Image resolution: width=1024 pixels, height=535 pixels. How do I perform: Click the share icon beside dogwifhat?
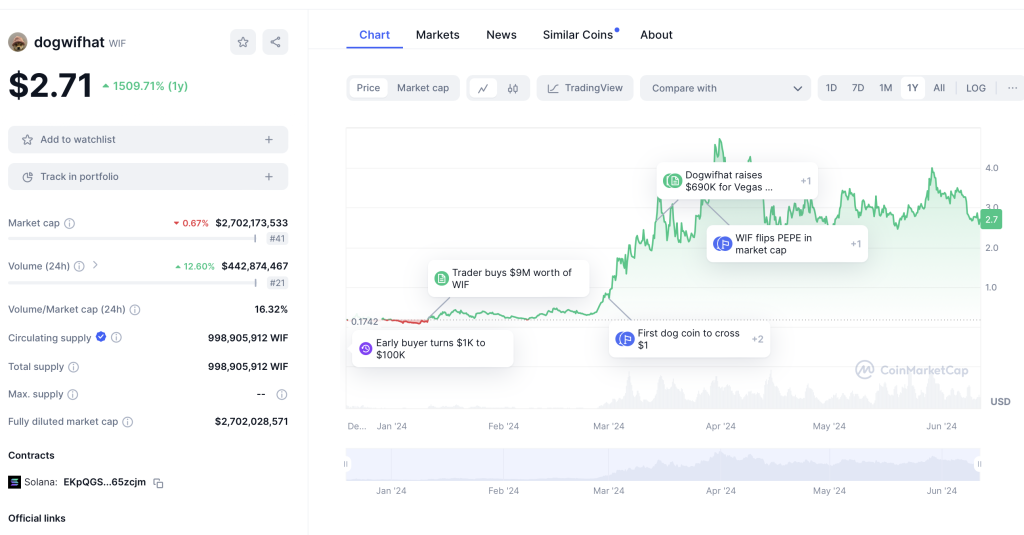(x=275, y=42)
